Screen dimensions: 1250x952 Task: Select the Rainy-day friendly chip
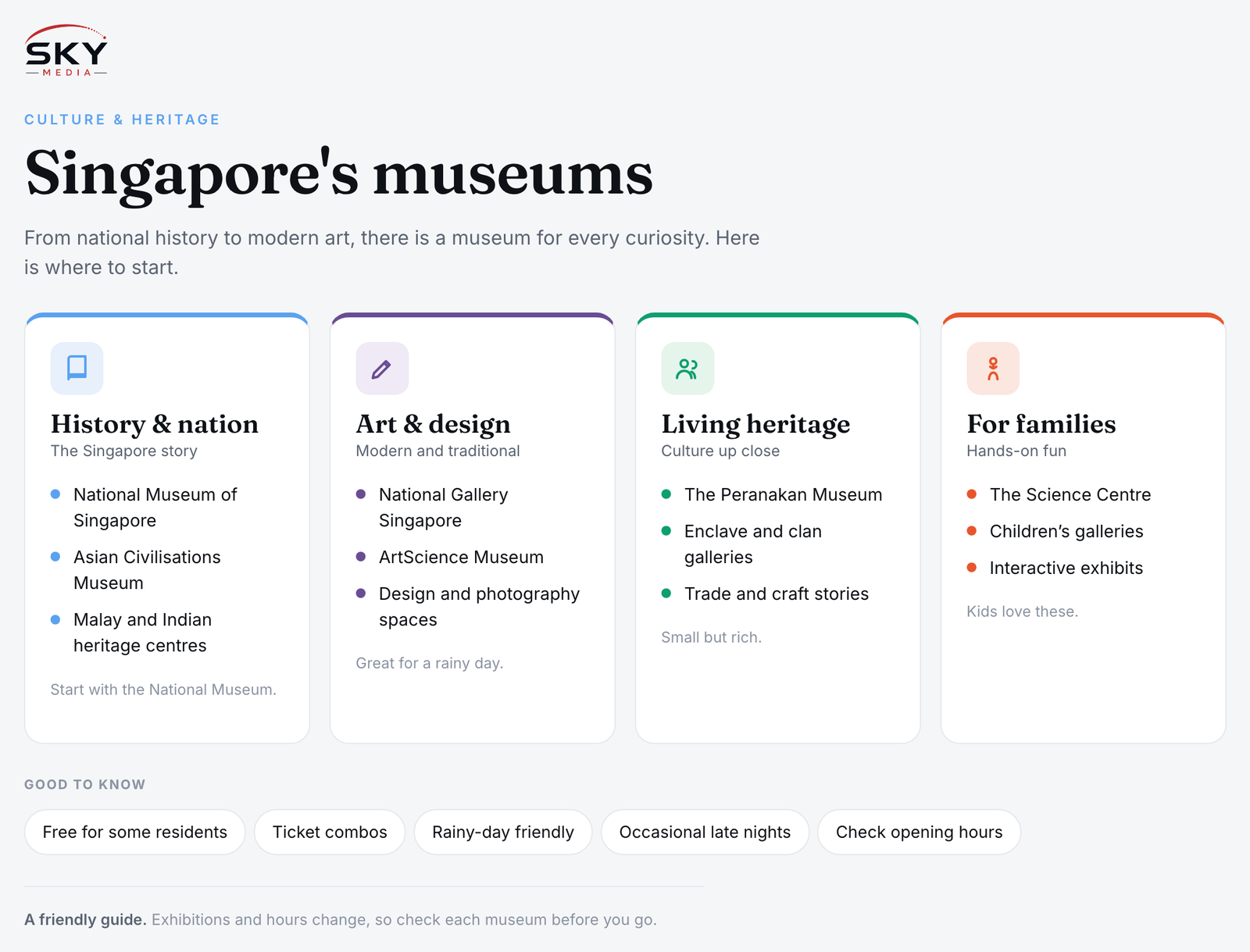(x=503, y=832)
